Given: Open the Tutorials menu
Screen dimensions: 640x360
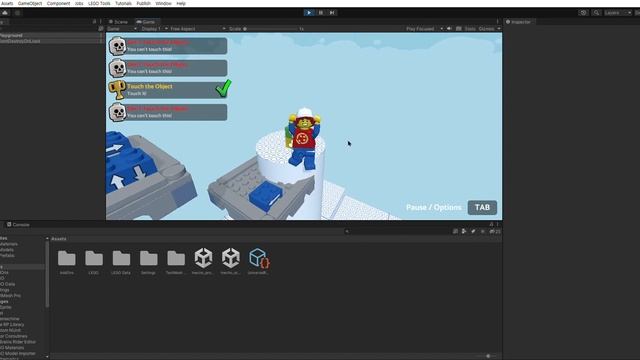Looking at the screenshot, I should [x=123, y=3].
